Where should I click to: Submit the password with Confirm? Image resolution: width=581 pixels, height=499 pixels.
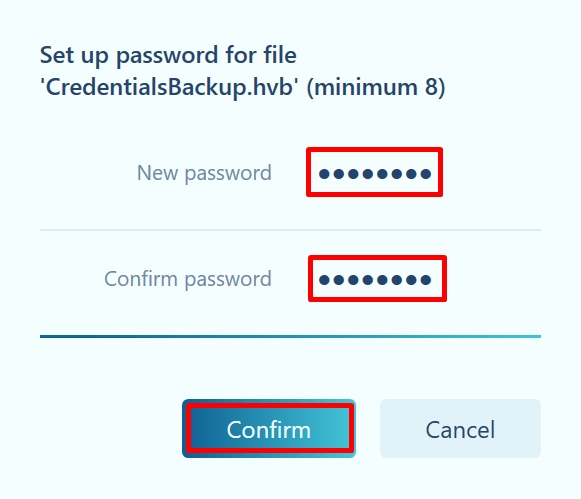(x=269, y=429)
